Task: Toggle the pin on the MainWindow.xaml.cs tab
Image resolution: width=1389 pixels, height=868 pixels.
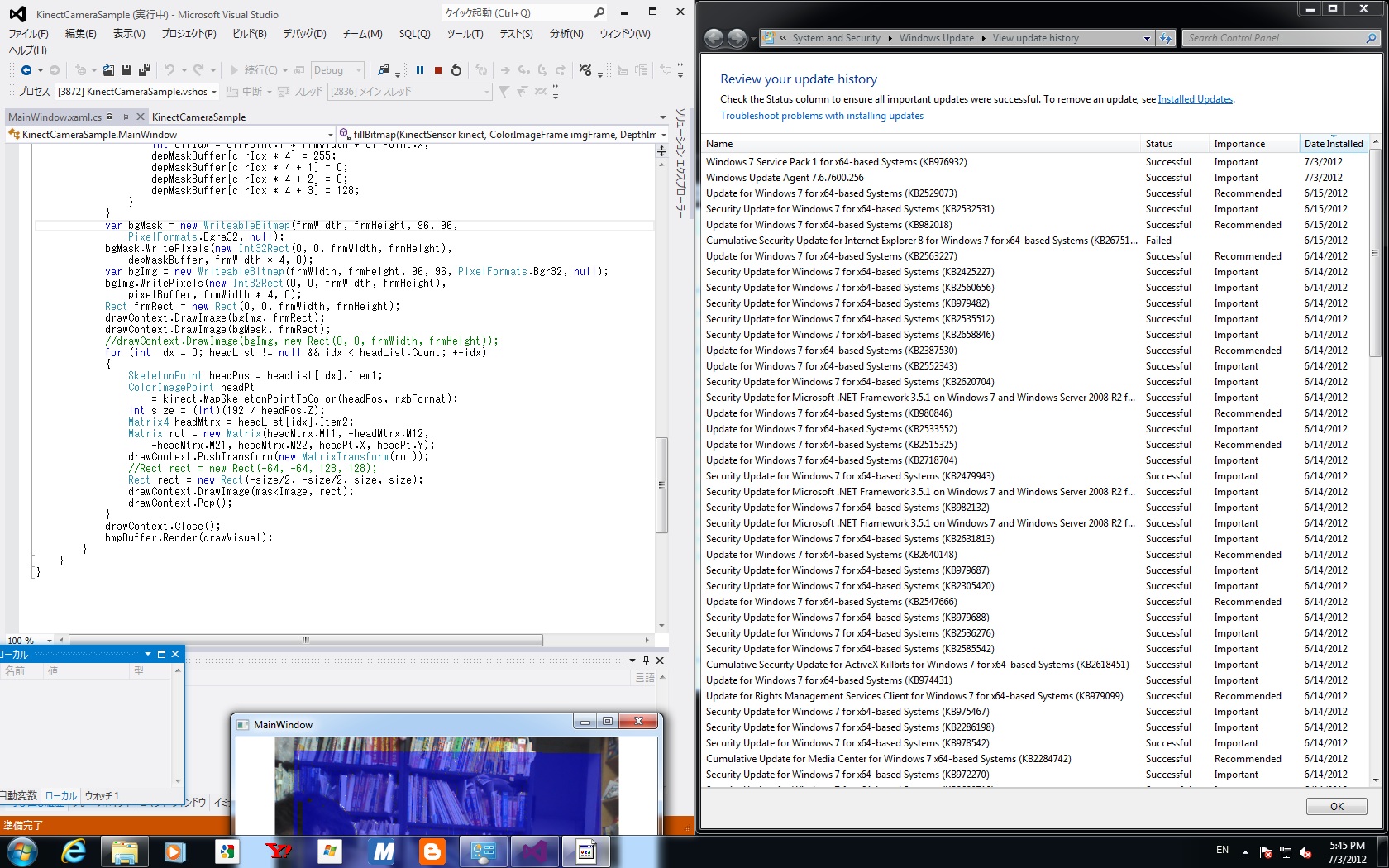Action: tap(125, 117)
